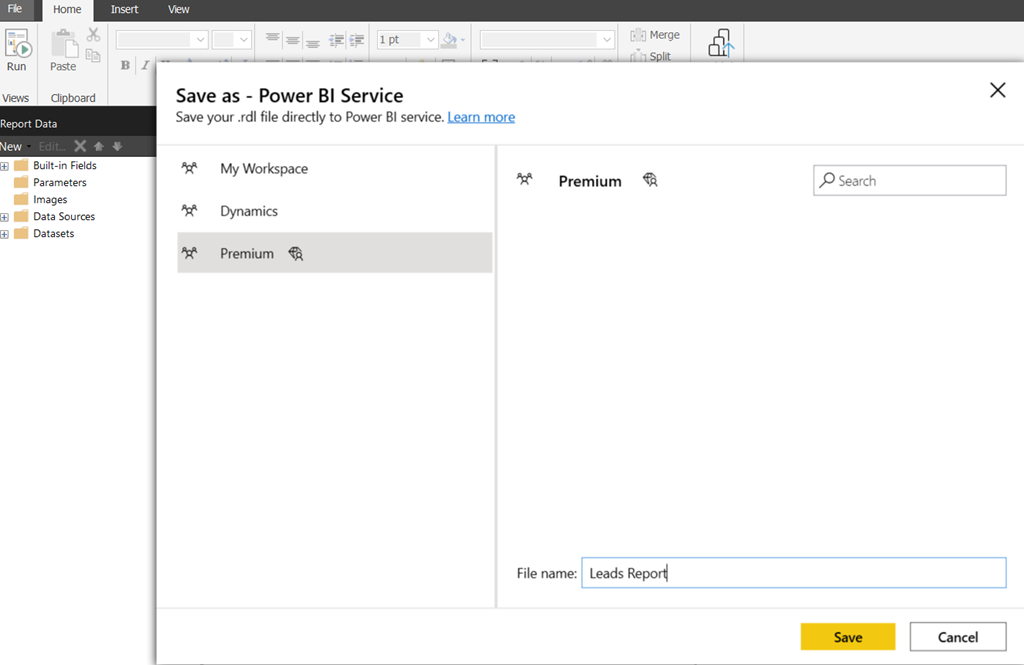Click the people icon beside My Workspace
Viewport: 1024px width, 665px height.
click(x=189, y=168)
